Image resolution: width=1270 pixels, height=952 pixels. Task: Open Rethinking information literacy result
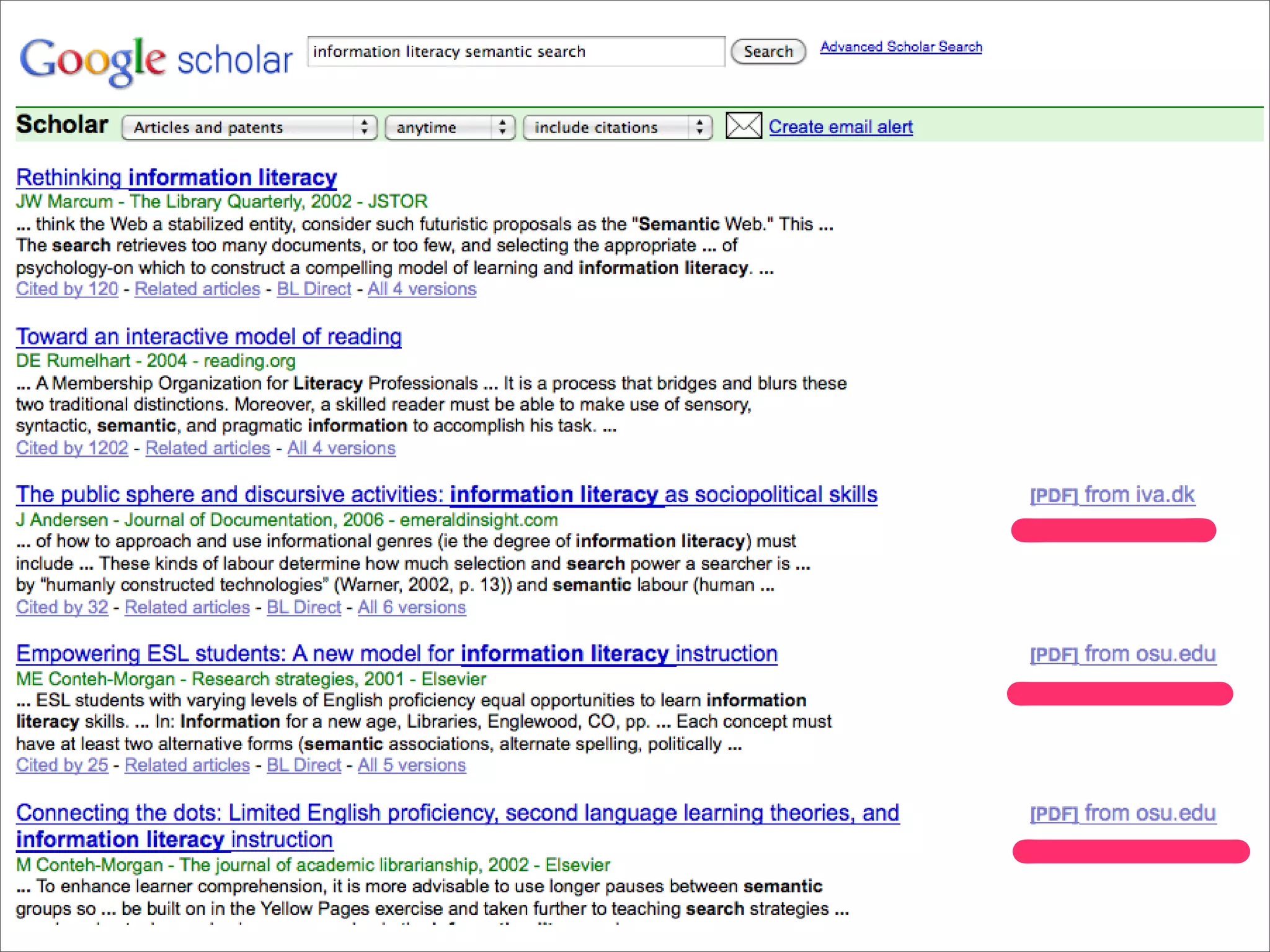[176, 178]
